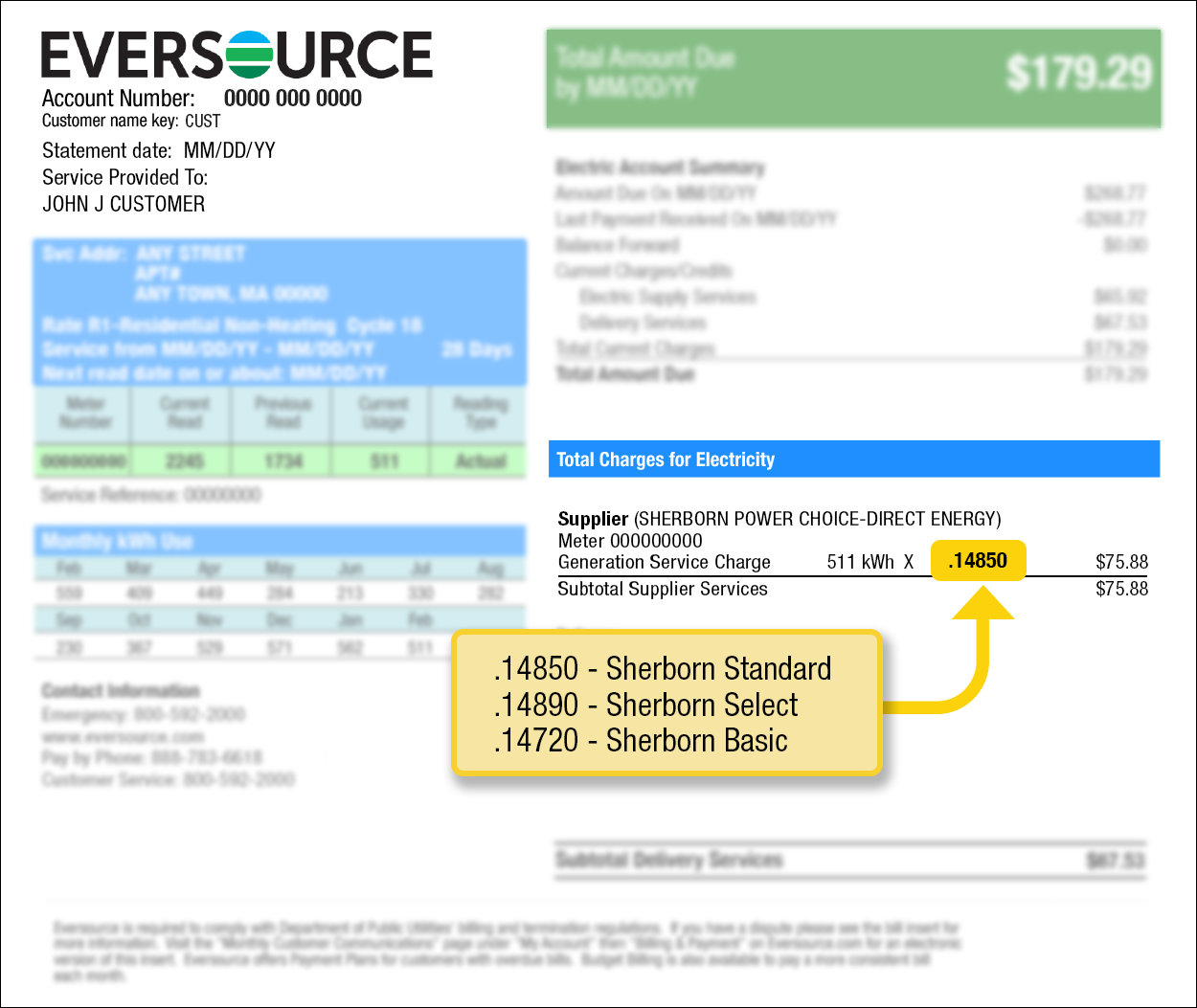The height and width of the screenshot is (1008, 1197).
Task: Click the Contact Information heading
Action: pyautogui.click(x=121, y=690)
